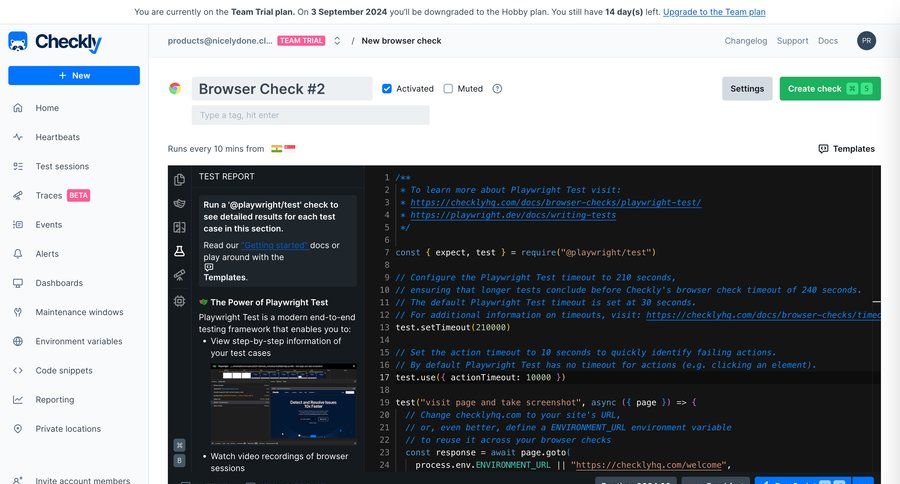Check the Muted checkbox
The image size is (900, 484).
(448, 88)
